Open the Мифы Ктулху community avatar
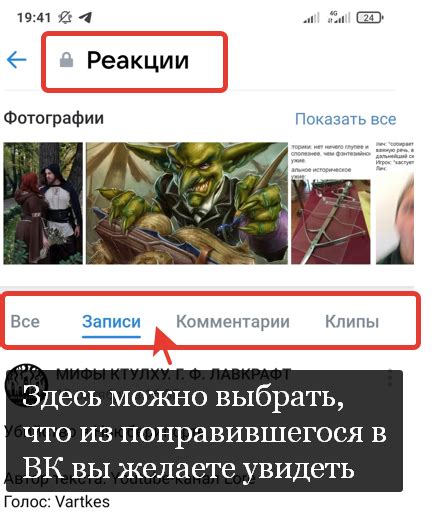The height and width of the screenshot is (525, 435). point(26,384)
